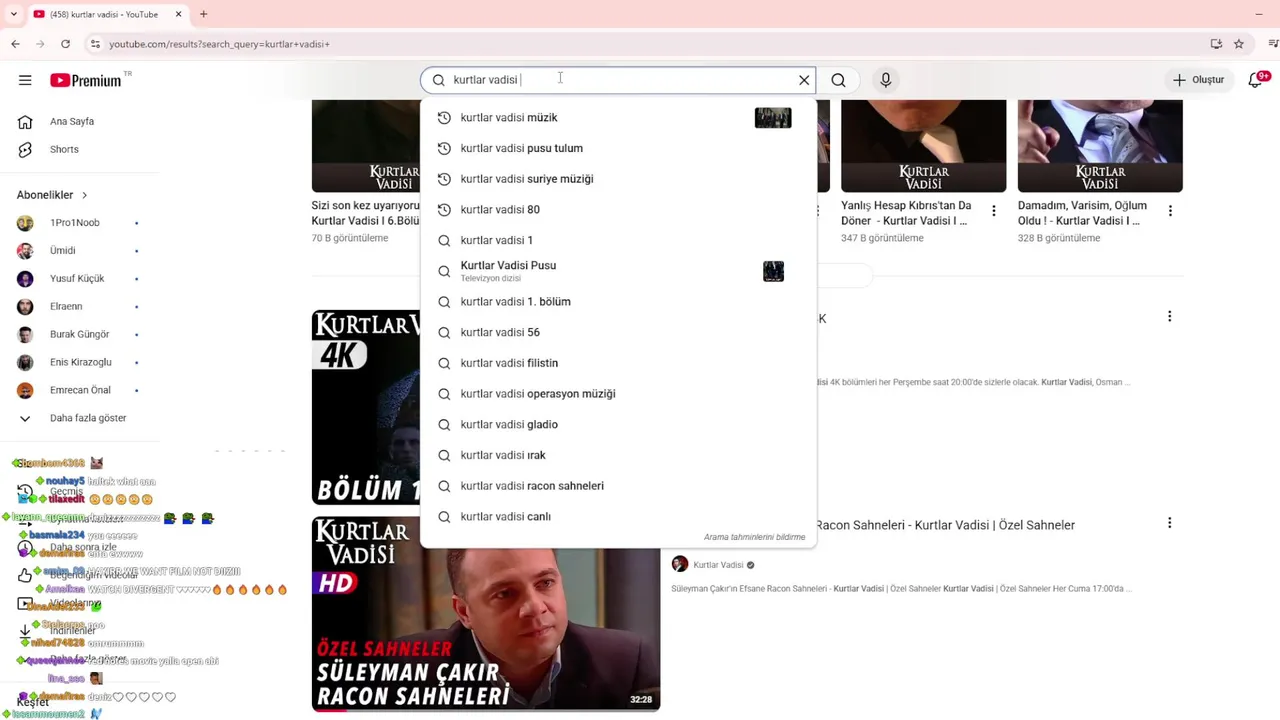Open Emrecan Önal channel subscription
The height and width of the screenshot is (720, 1280).
pos(80,391)
